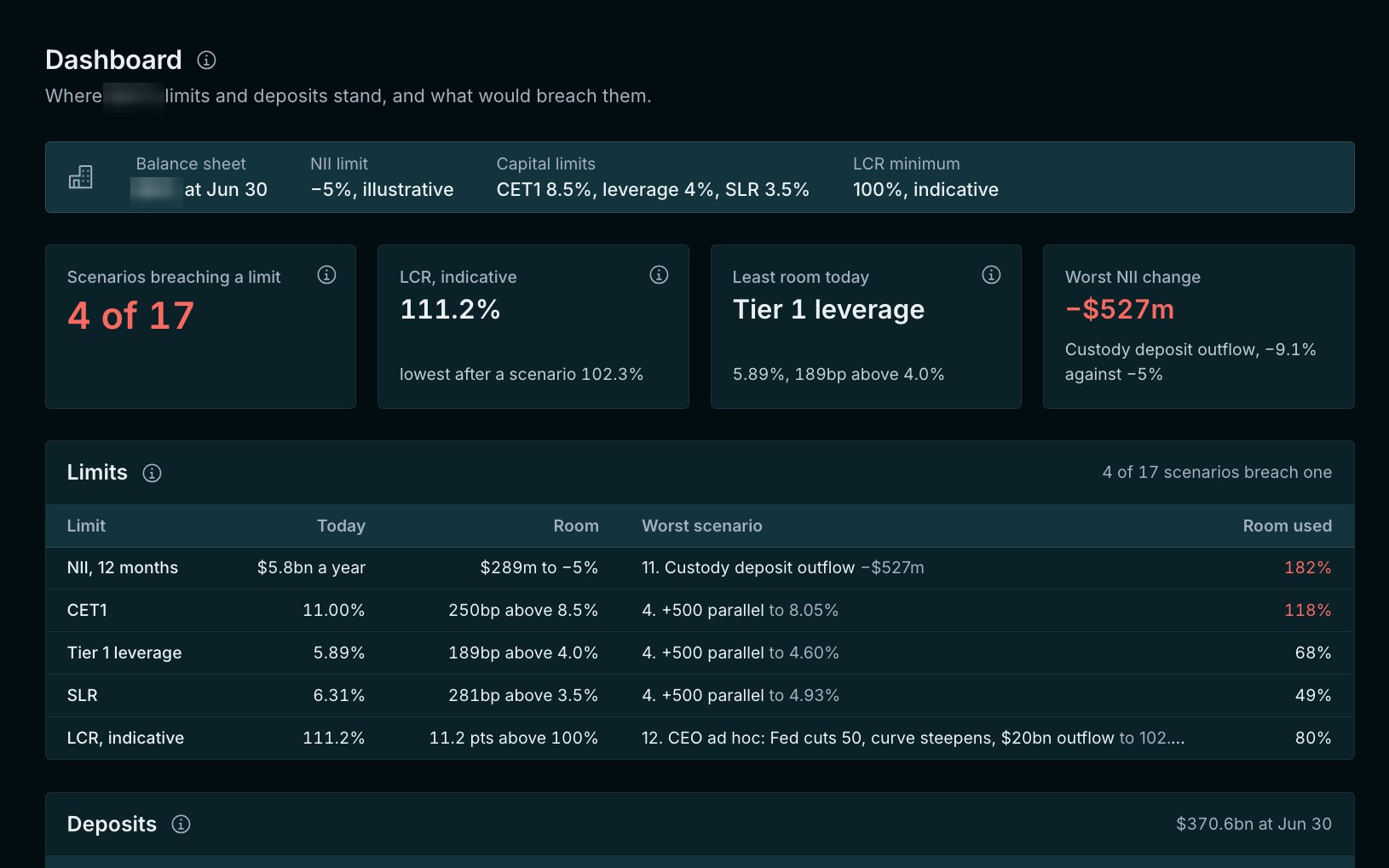1389x868 pixels.
Task: Show info for Scenarios breaching a limit
Action: pos(326,274)
